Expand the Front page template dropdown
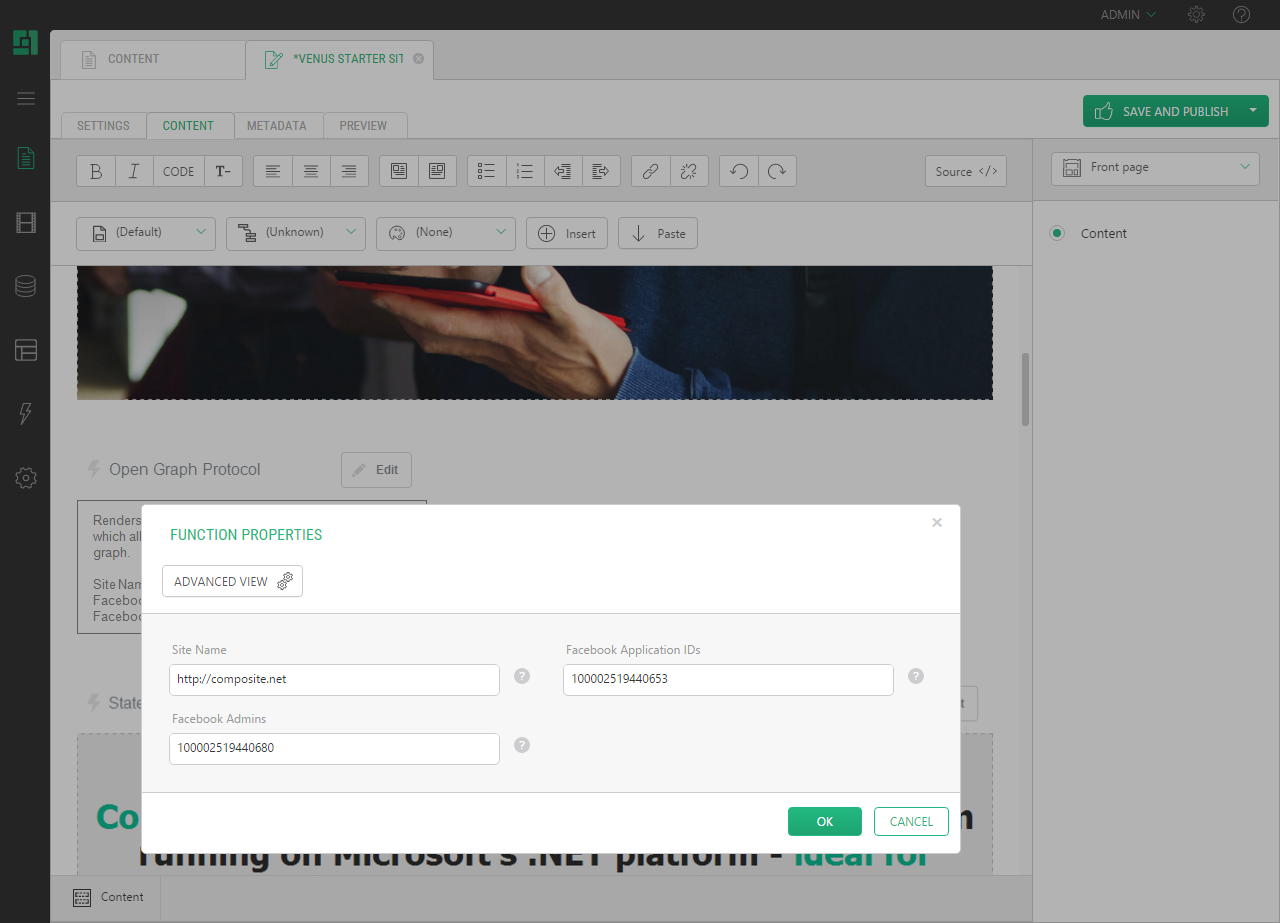 pos(1155,168)
